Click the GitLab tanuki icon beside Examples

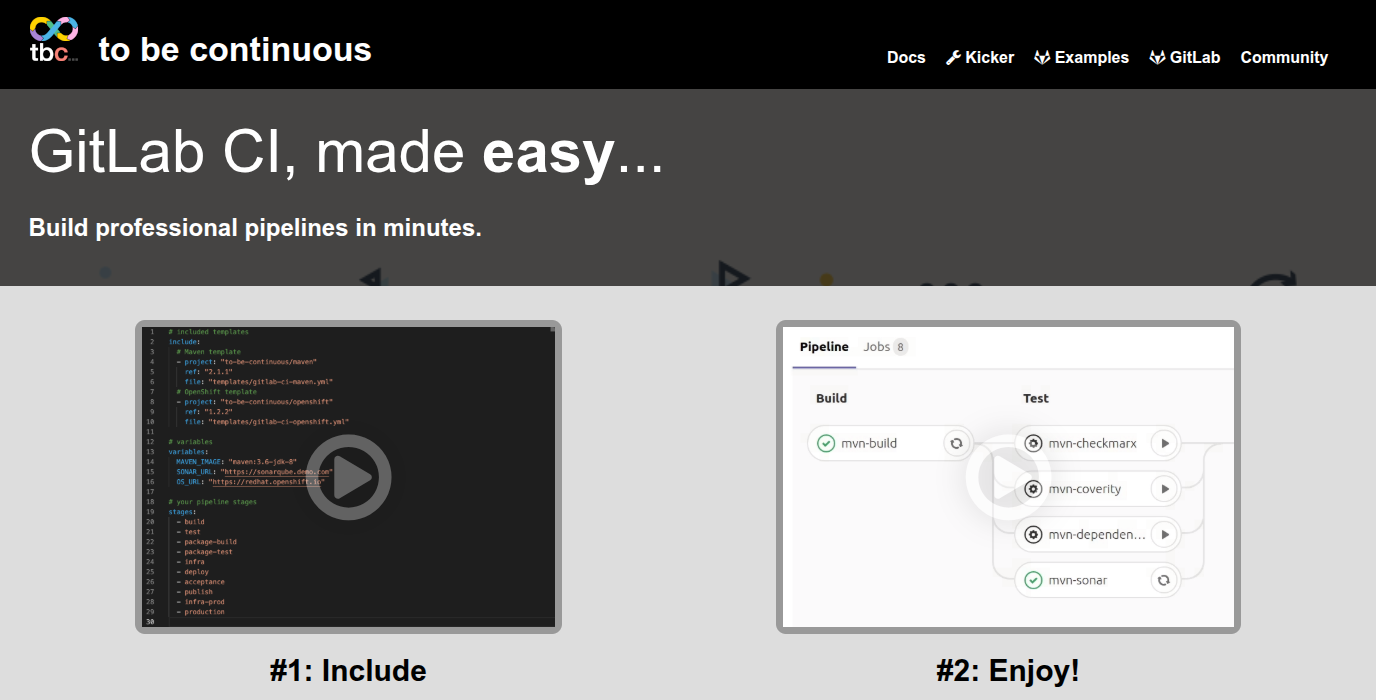tap(1043, 57)
